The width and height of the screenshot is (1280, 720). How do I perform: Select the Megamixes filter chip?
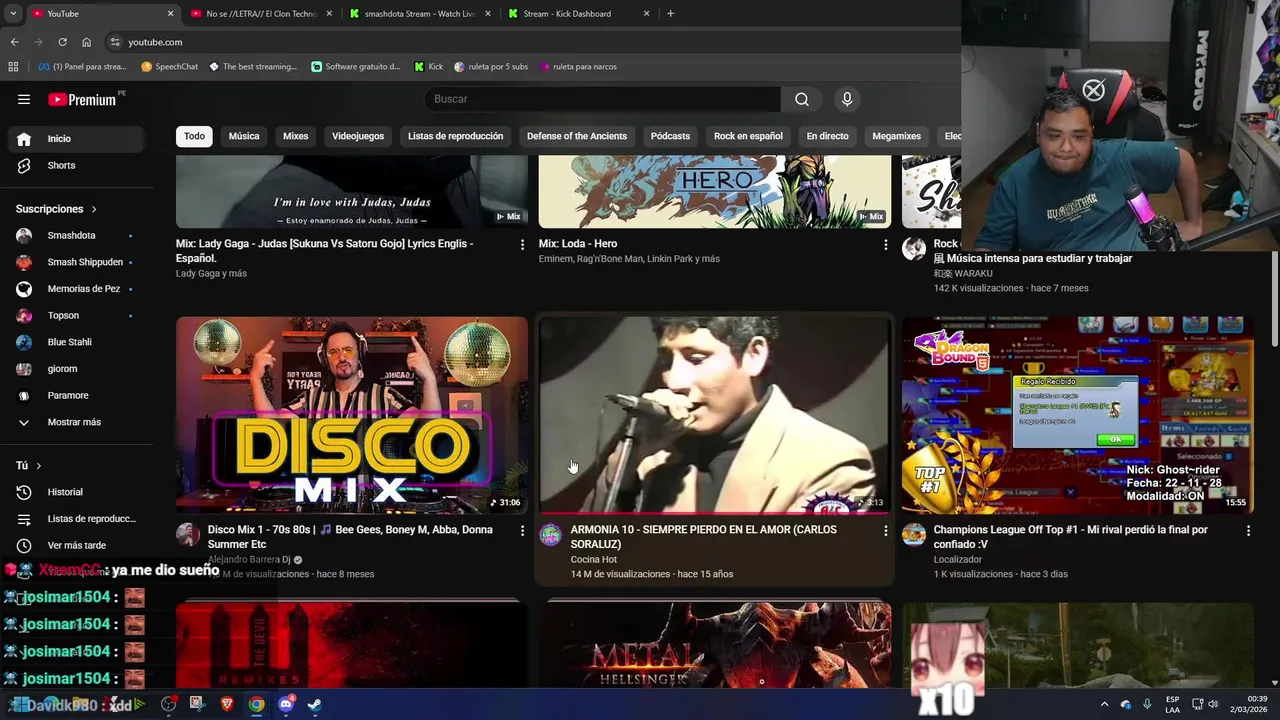[896, 136]
